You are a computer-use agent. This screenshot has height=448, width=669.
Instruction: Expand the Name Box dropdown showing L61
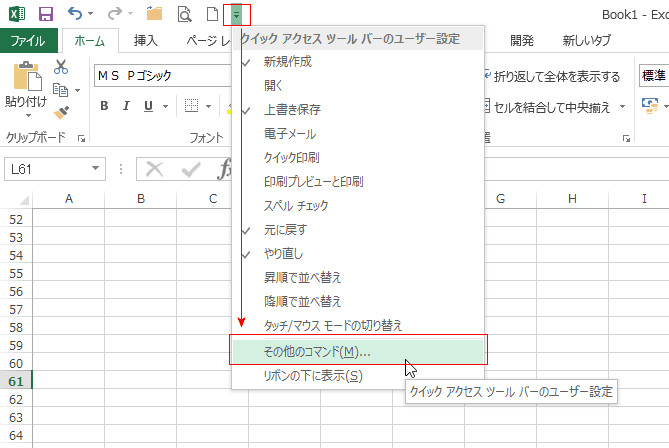[95, 169]
